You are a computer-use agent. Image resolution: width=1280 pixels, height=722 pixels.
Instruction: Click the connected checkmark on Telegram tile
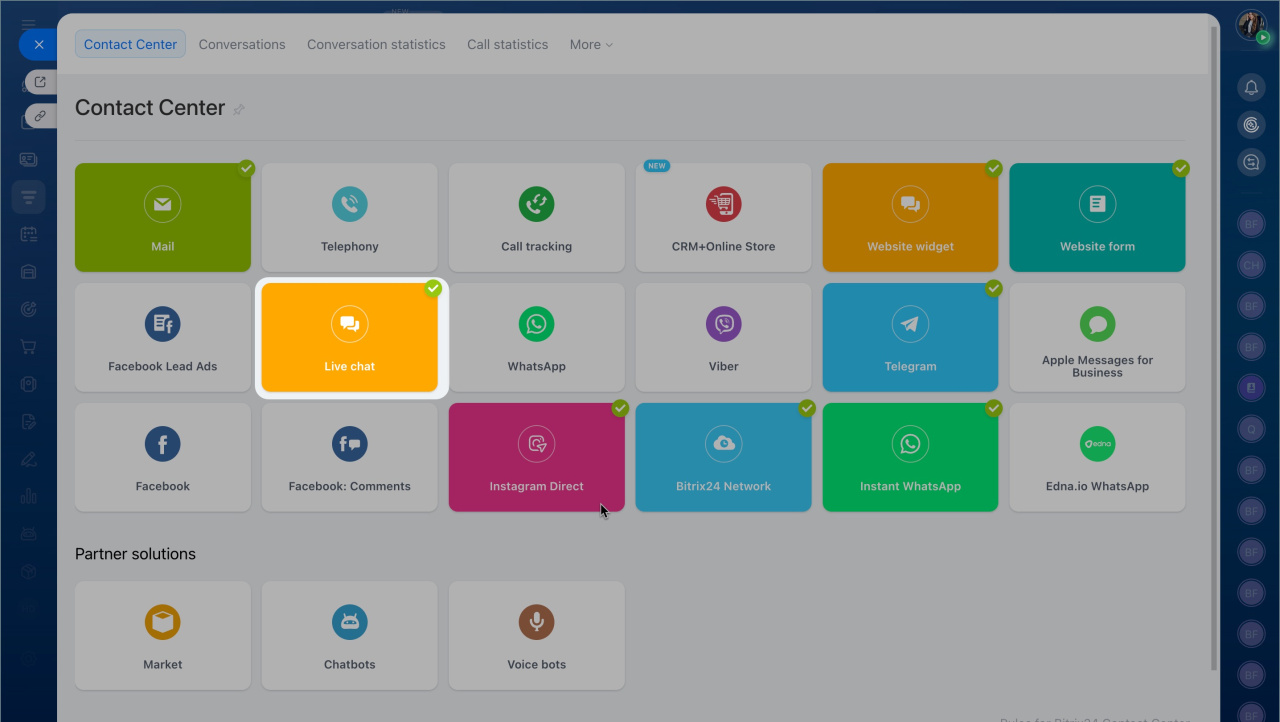pos(994,288)
